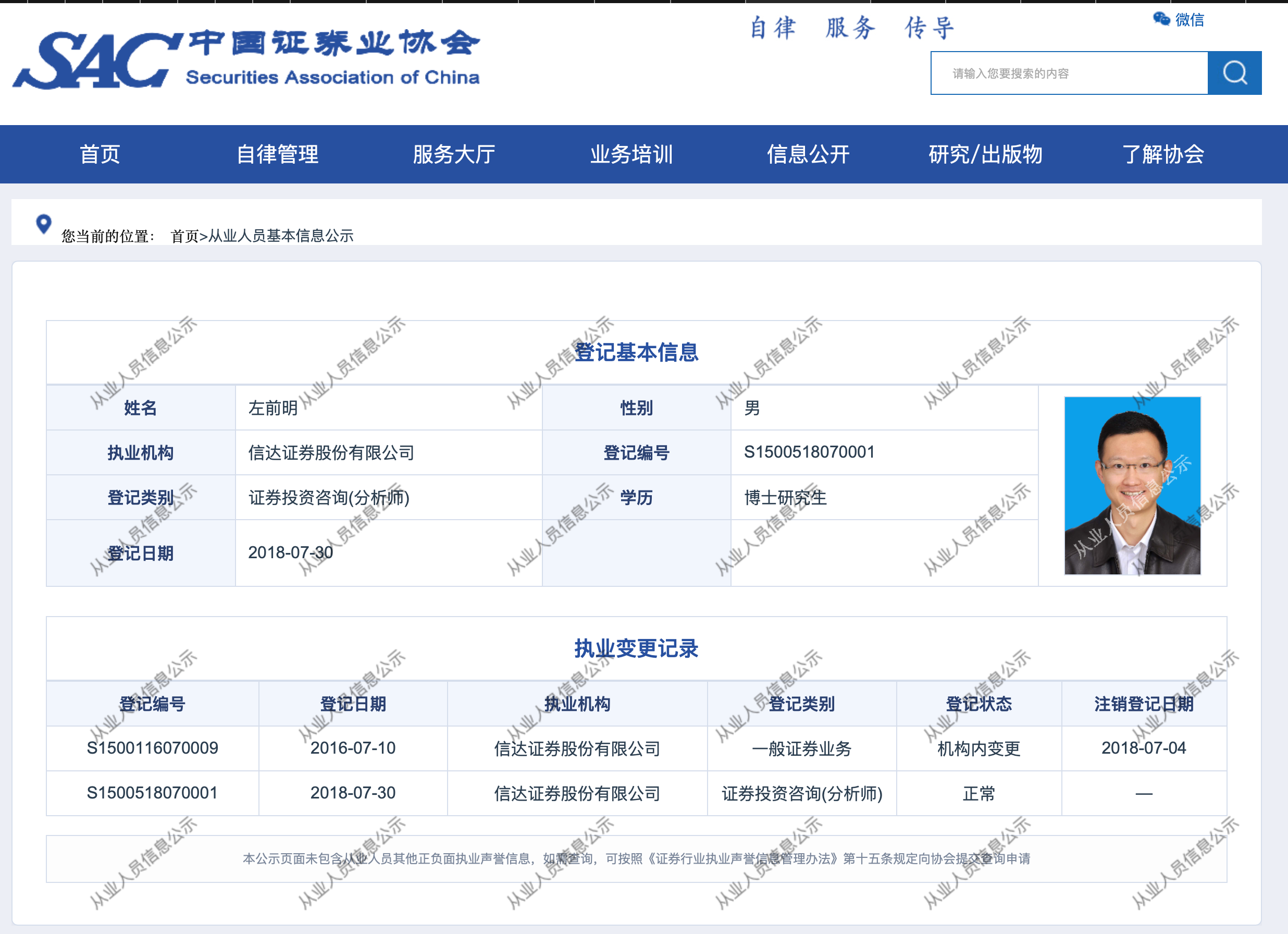Click the registrant's photo thumbnail
The image size is (1288, 934).
pyautogui.click(x=1132, y=485)
